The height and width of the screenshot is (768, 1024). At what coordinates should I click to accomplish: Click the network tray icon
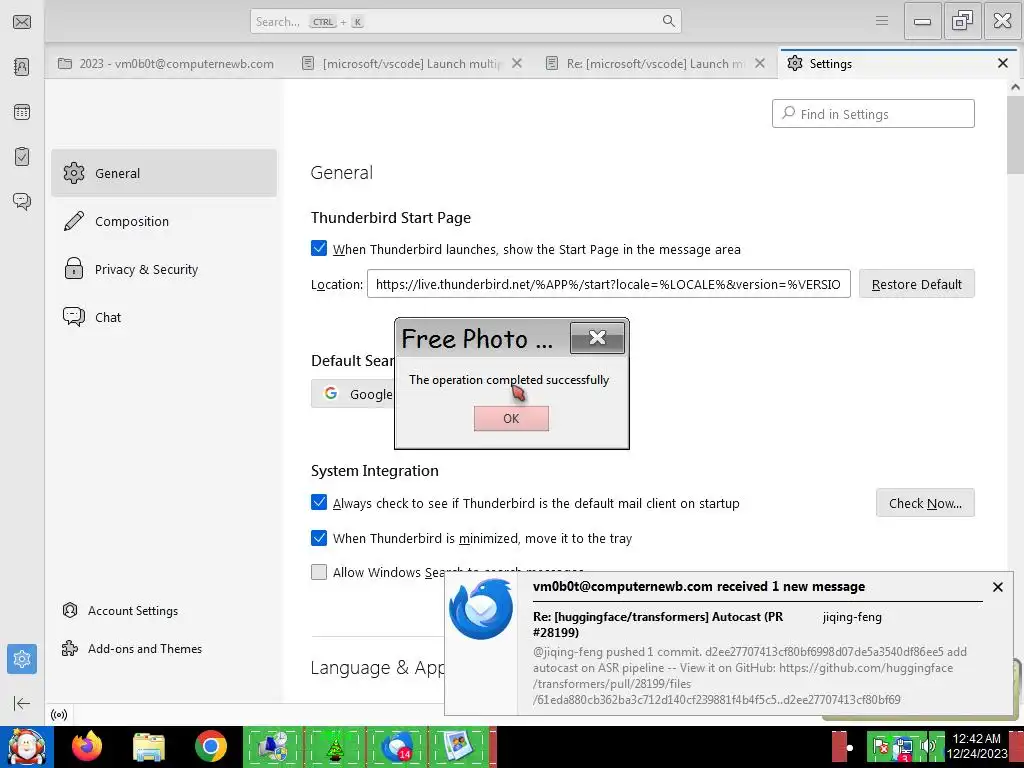[904, 746]
